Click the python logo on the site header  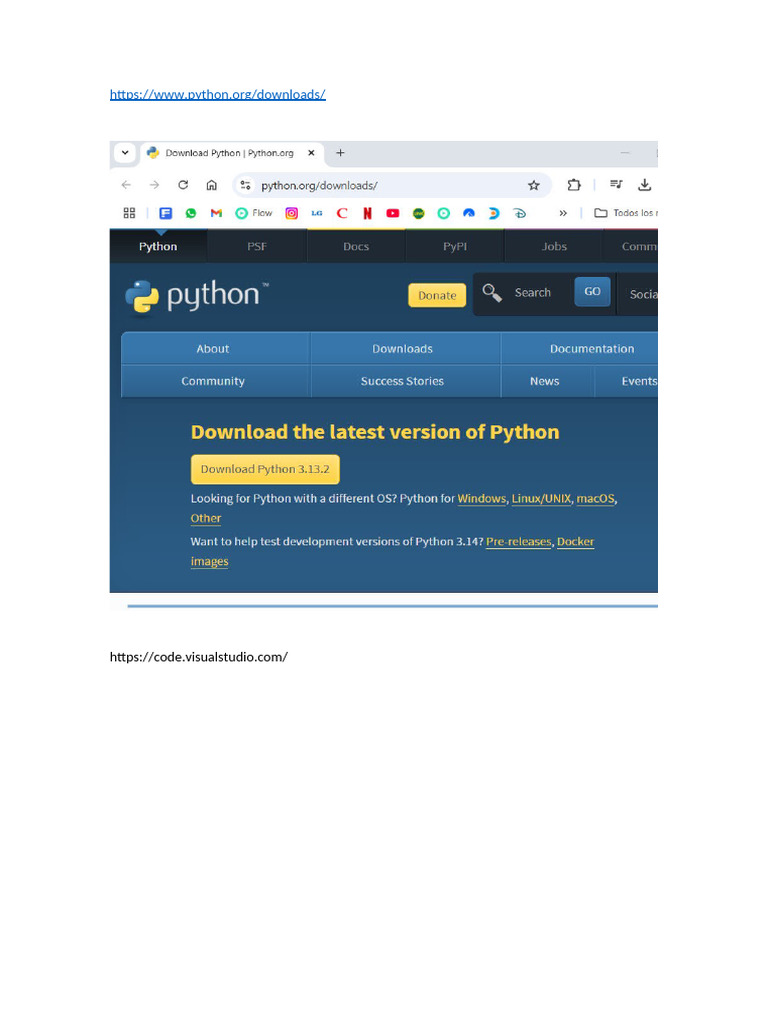coord(197,296)
